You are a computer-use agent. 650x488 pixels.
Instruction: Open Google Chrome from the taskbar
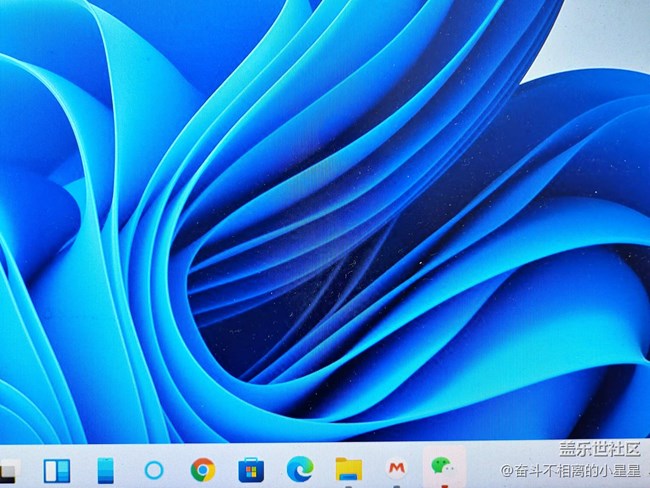click(x=203, y=469)
